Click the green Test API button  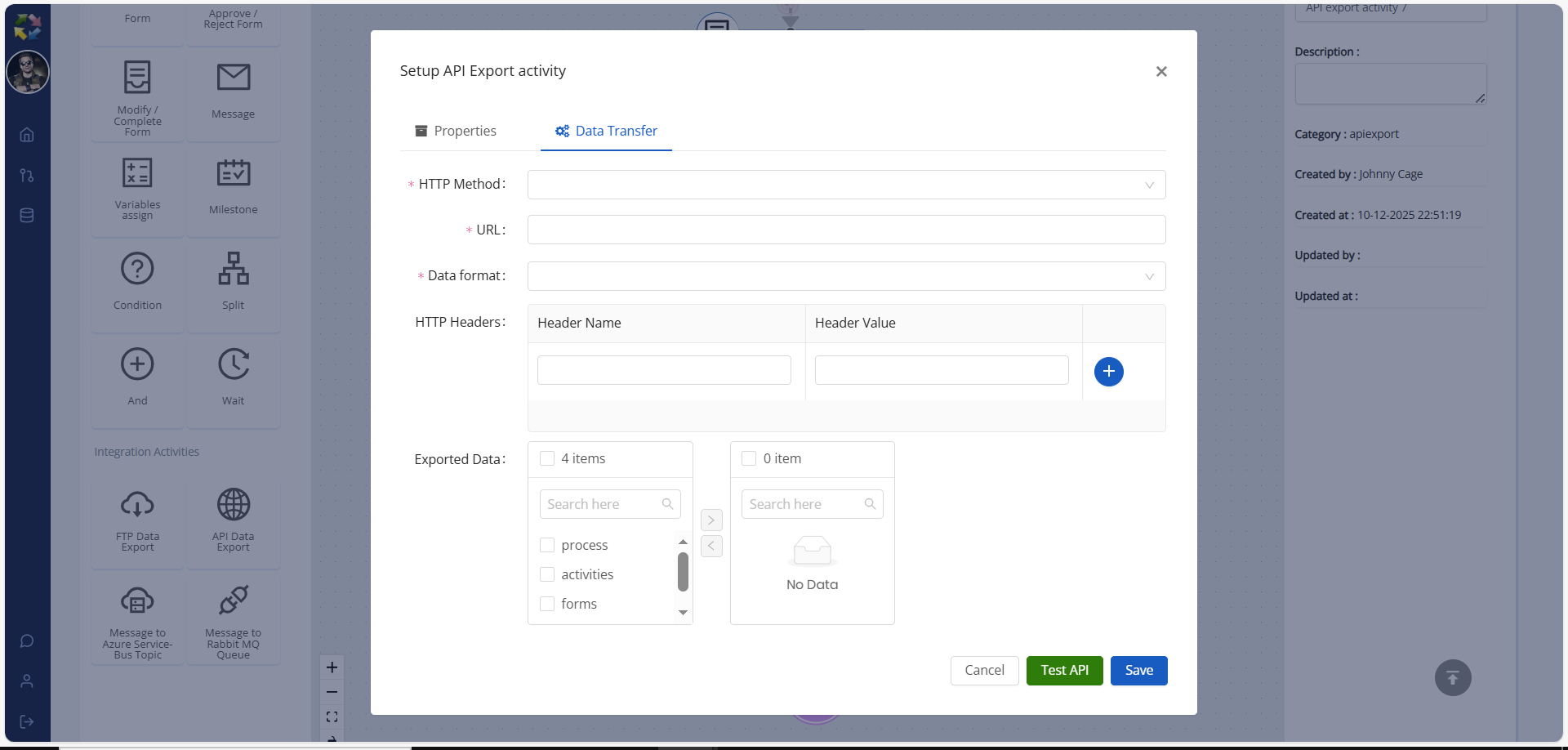point(1064,671)
